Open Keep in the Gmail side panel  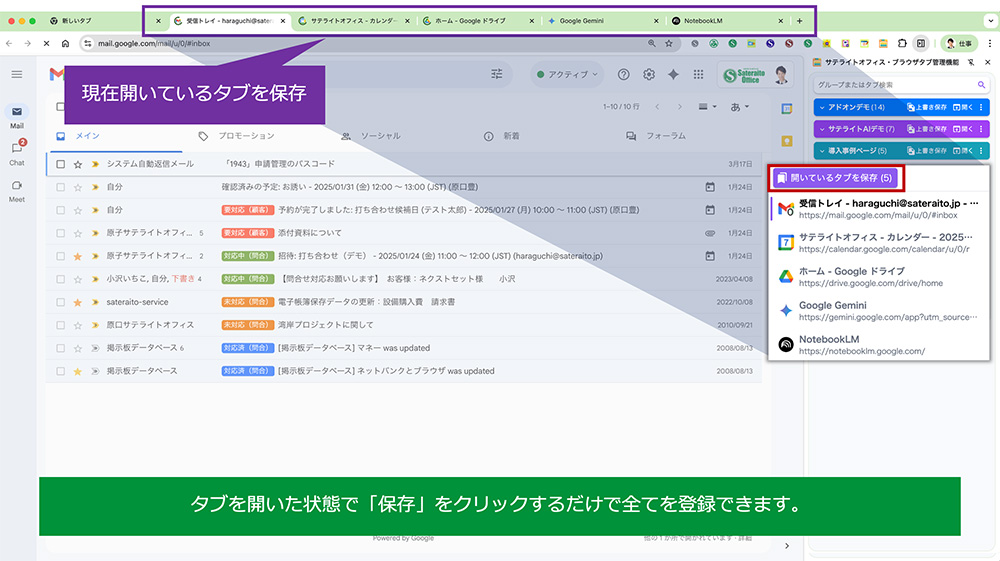[786, 141]
